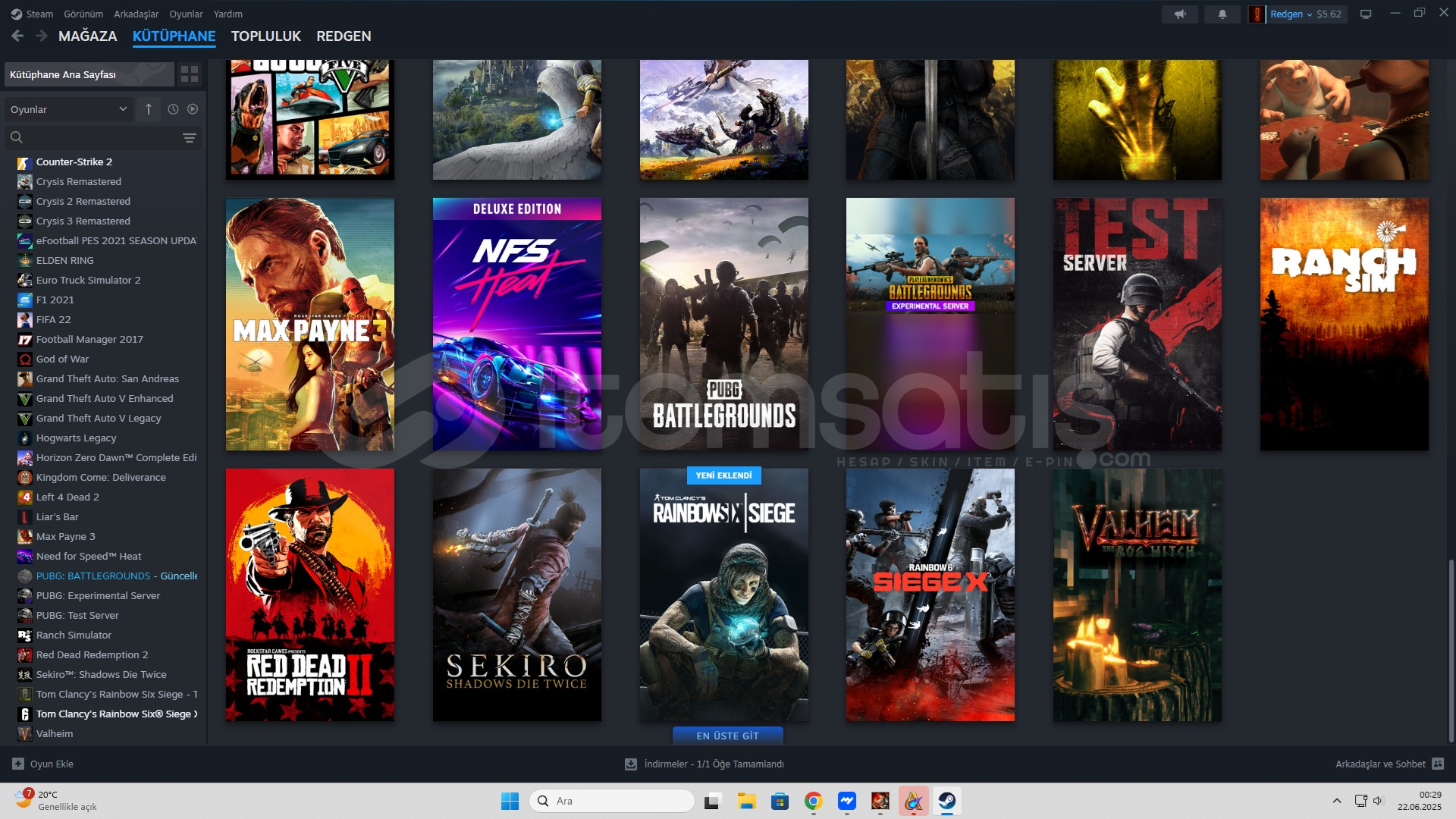Image resolution: width=1456 pixels, height=819 pixels.
Task: Open Windows Start menu
Action: [x=510, y=801]
